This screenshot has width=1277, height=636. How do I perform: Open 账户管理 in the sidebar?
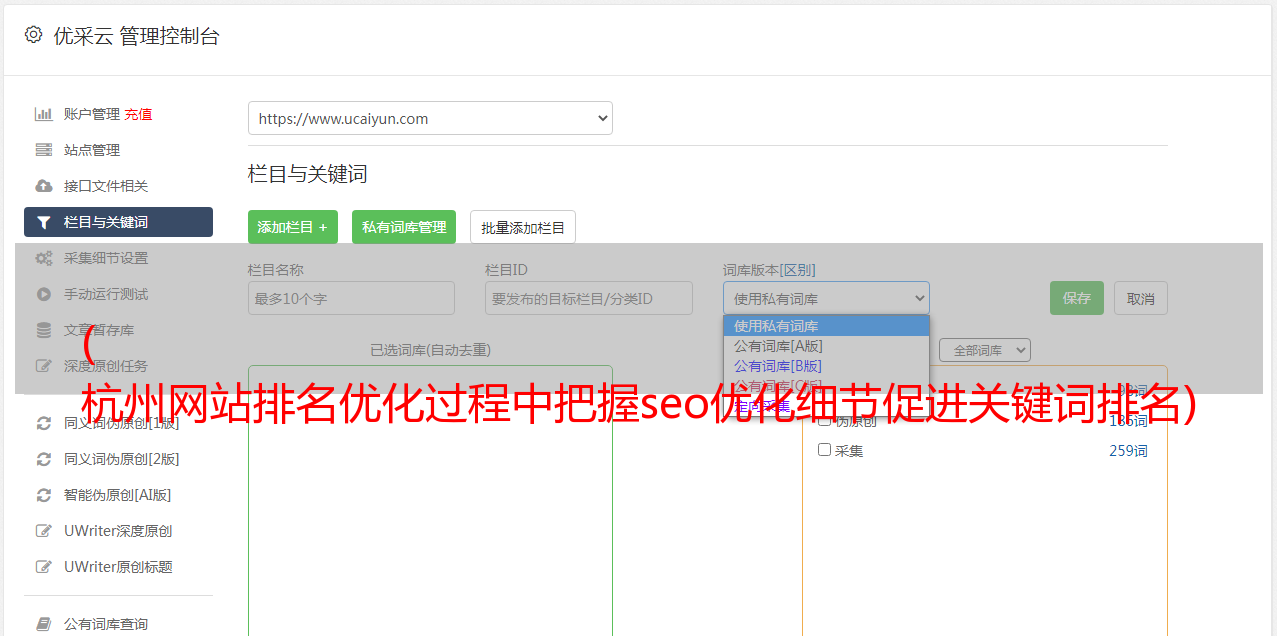92,114
